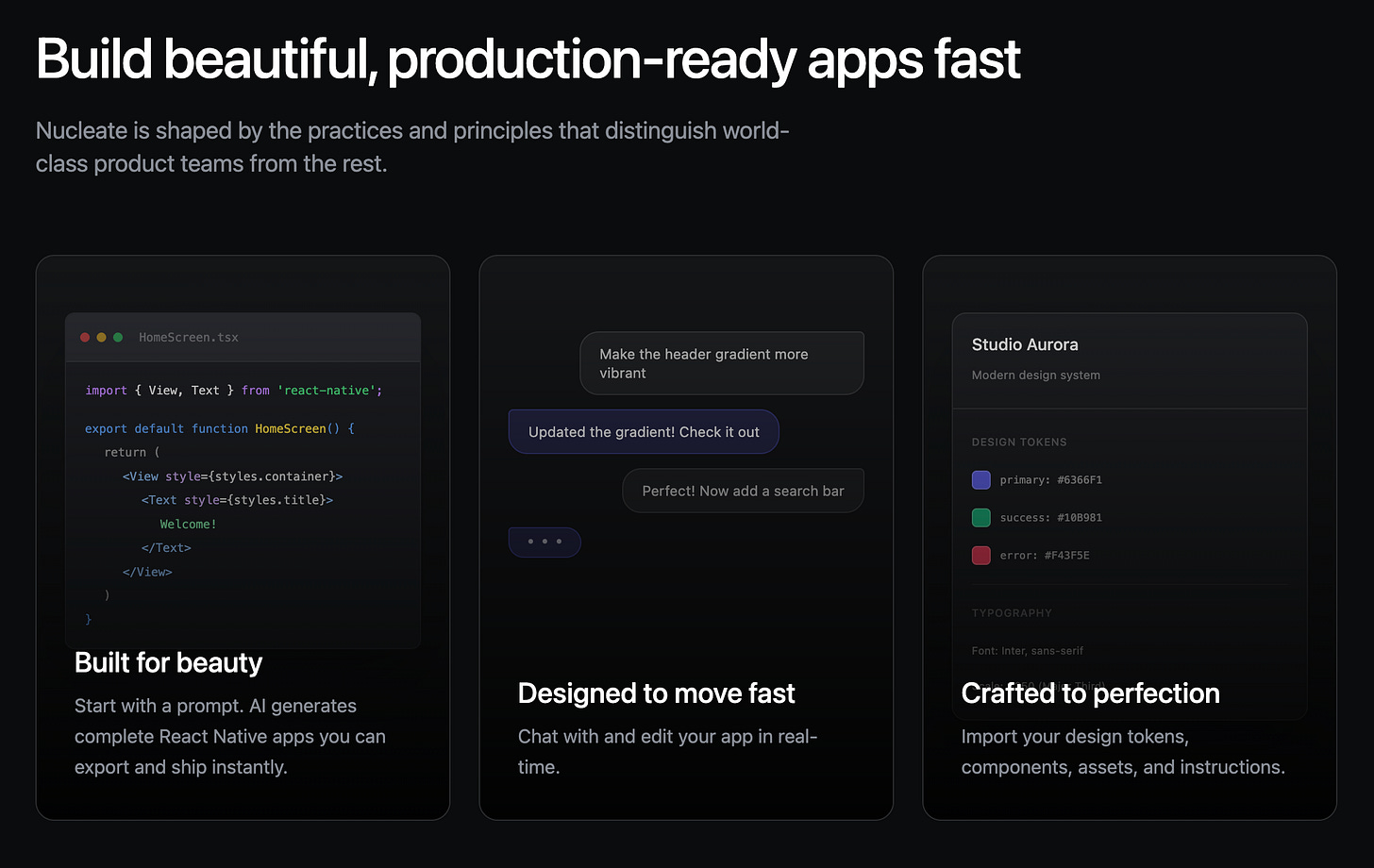Click the 'success: #10B981' token text
Image resolution: width=1374 pixels, height=868 pixels.
[1051, 517]
